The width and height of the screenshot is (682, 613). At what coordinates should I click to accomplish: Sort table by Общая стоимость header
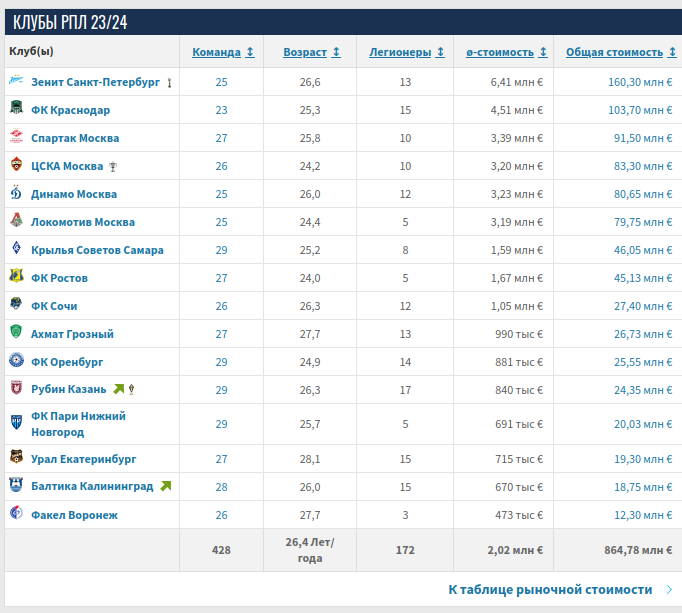pyautogui.click(x=614, y=52)
